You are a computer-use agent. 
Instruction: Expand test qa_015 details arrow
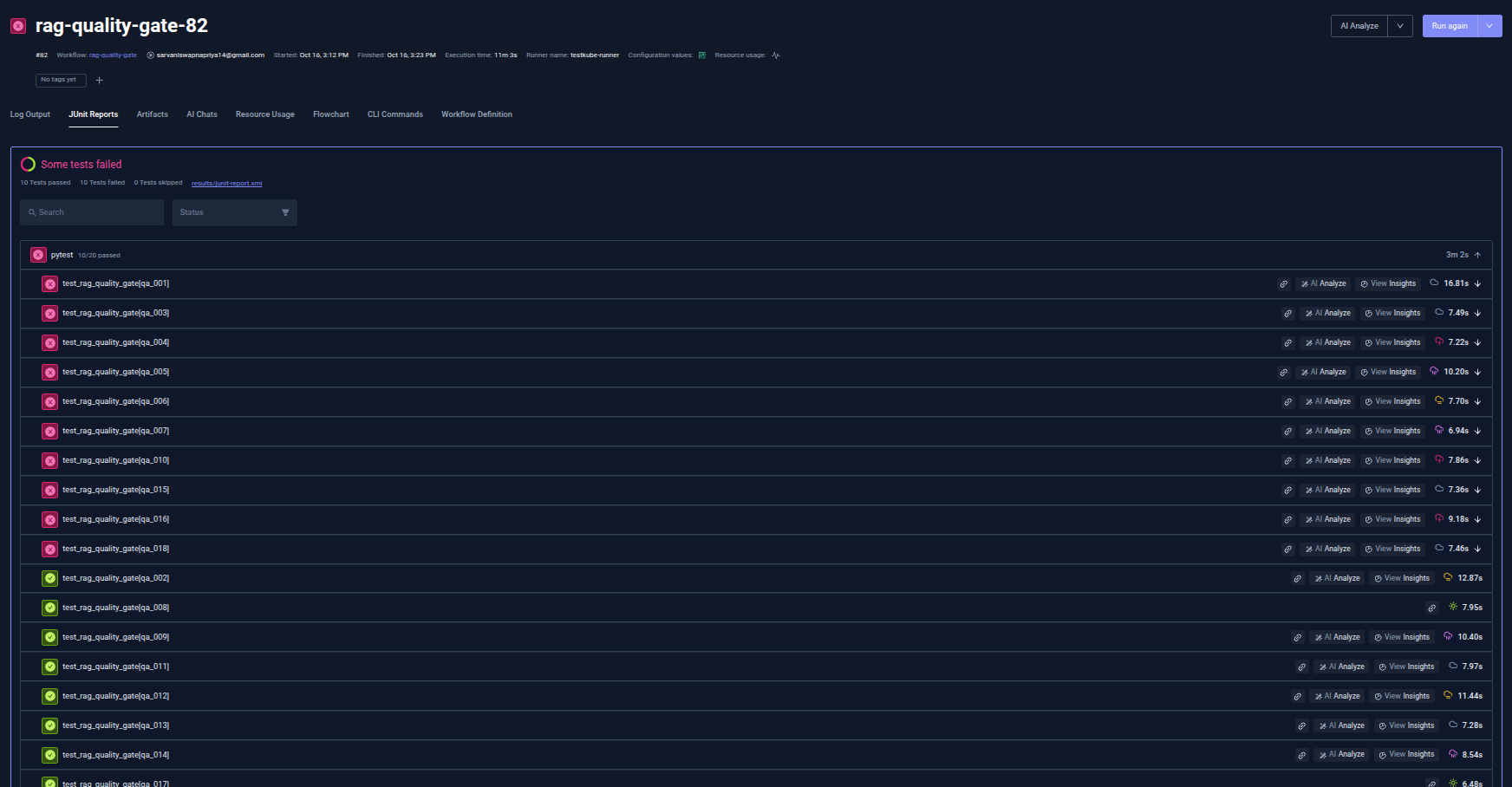tap(1477, 490)
